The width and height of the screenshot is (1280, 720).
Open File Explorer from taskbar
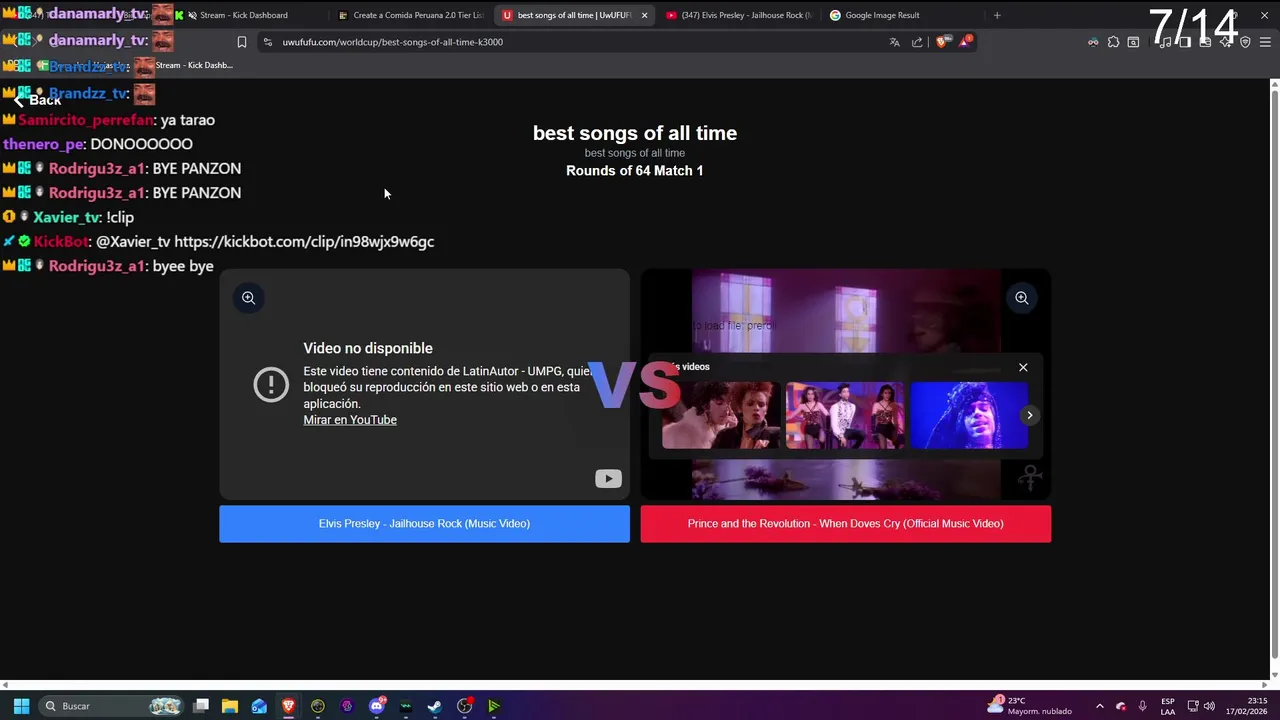pyautogui.click(x=230, y=706)
